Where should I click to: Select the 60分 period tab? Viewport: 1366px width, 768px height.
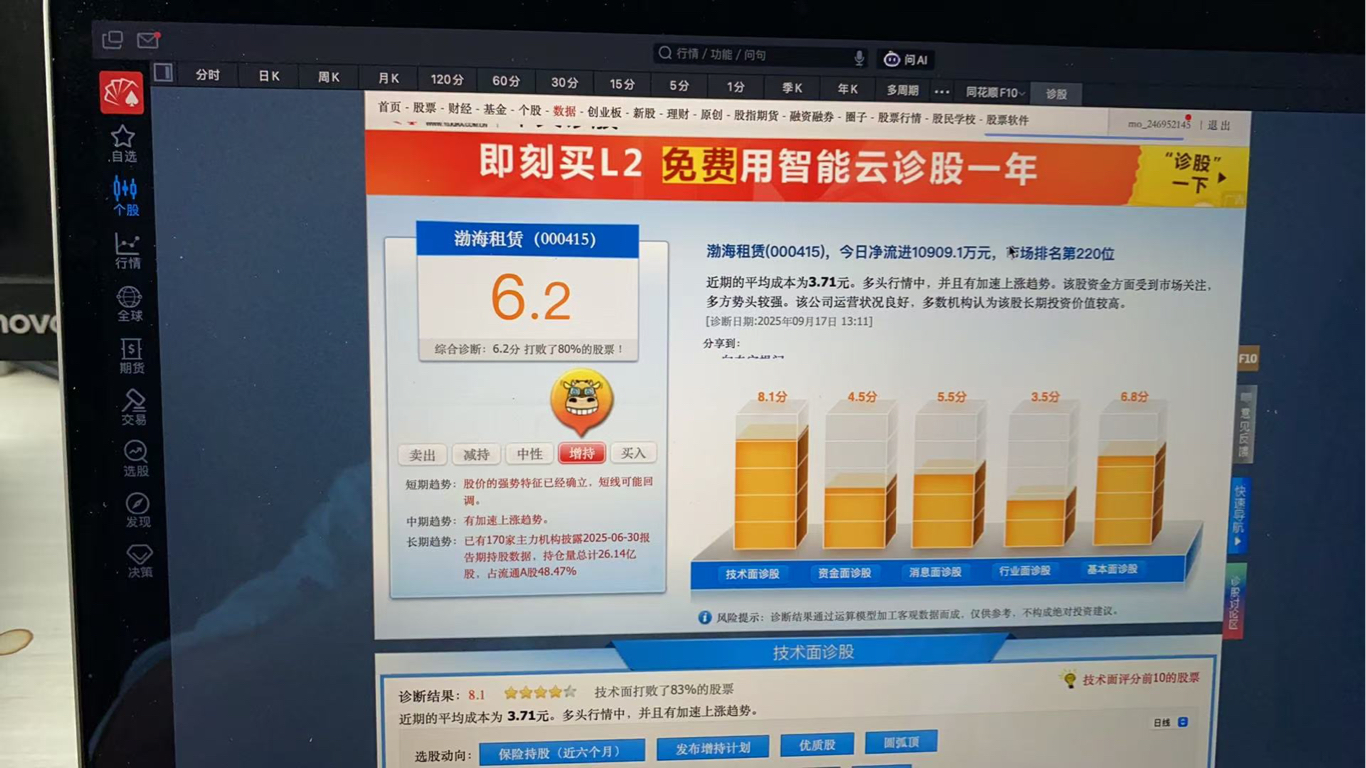point(506,80)
